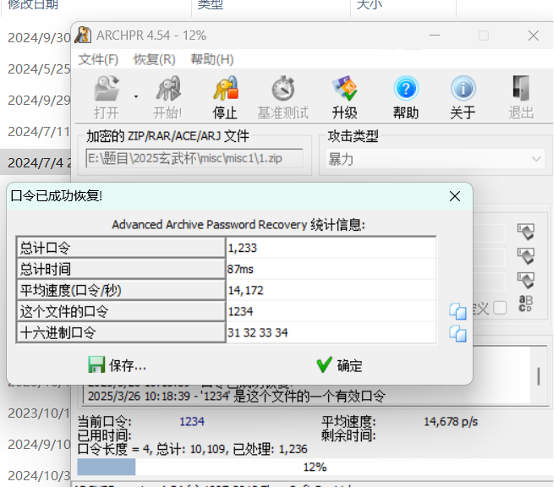Click the aBcD custom charset icon

pyautogui.click(x=525, y=304)
